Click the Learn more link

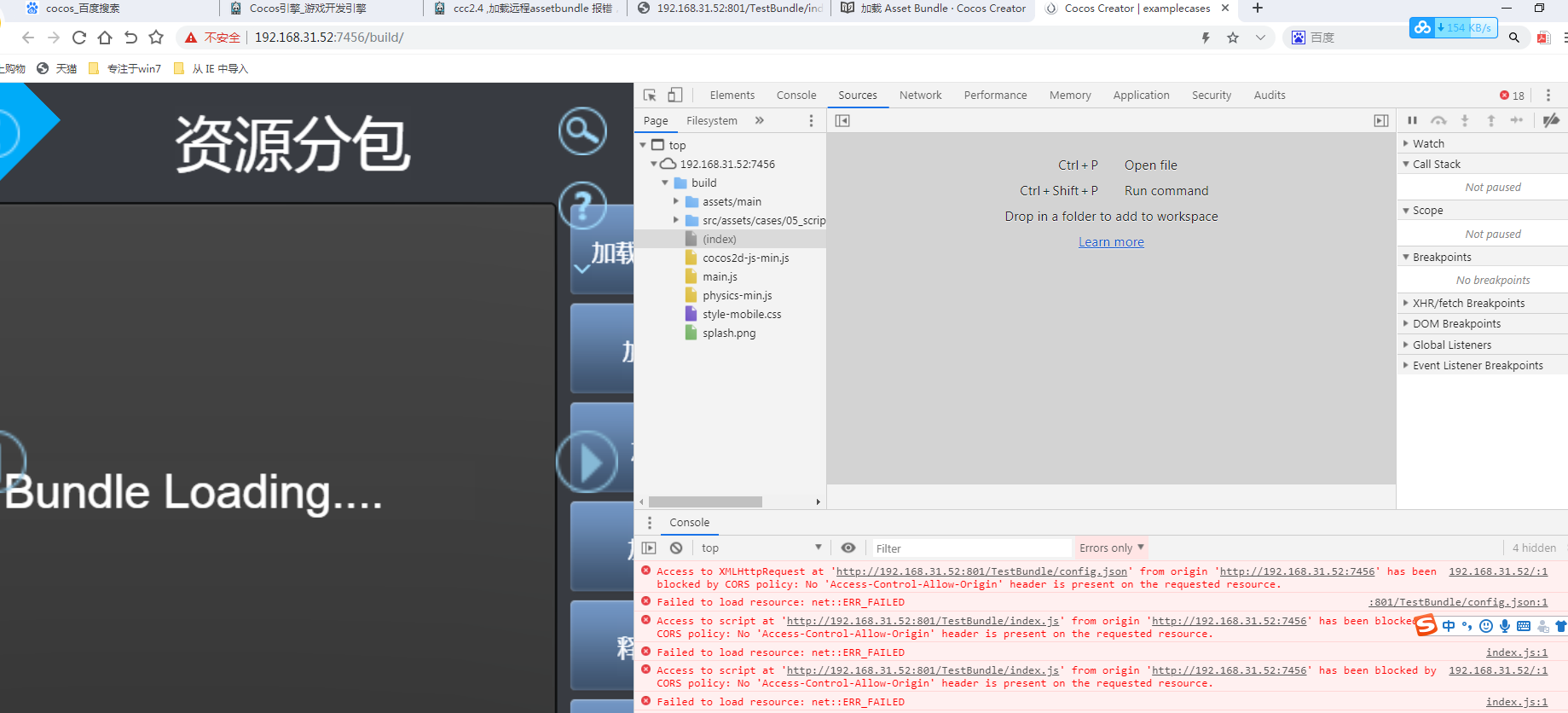(x=1111, y=242)
